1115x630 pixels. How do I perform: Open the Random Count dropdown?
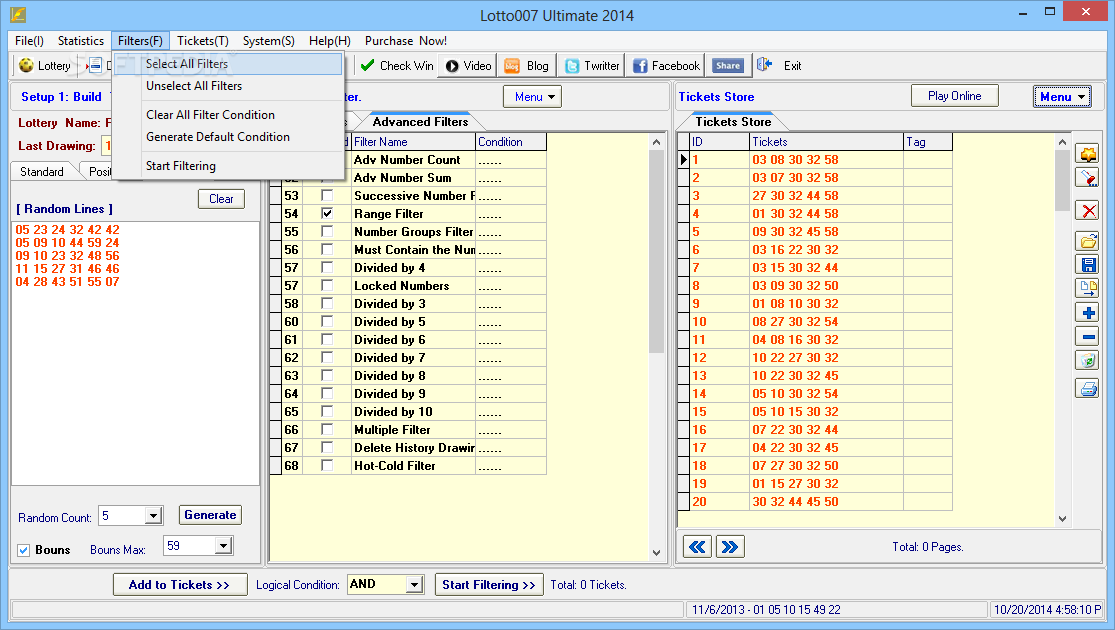coord(153,516)
